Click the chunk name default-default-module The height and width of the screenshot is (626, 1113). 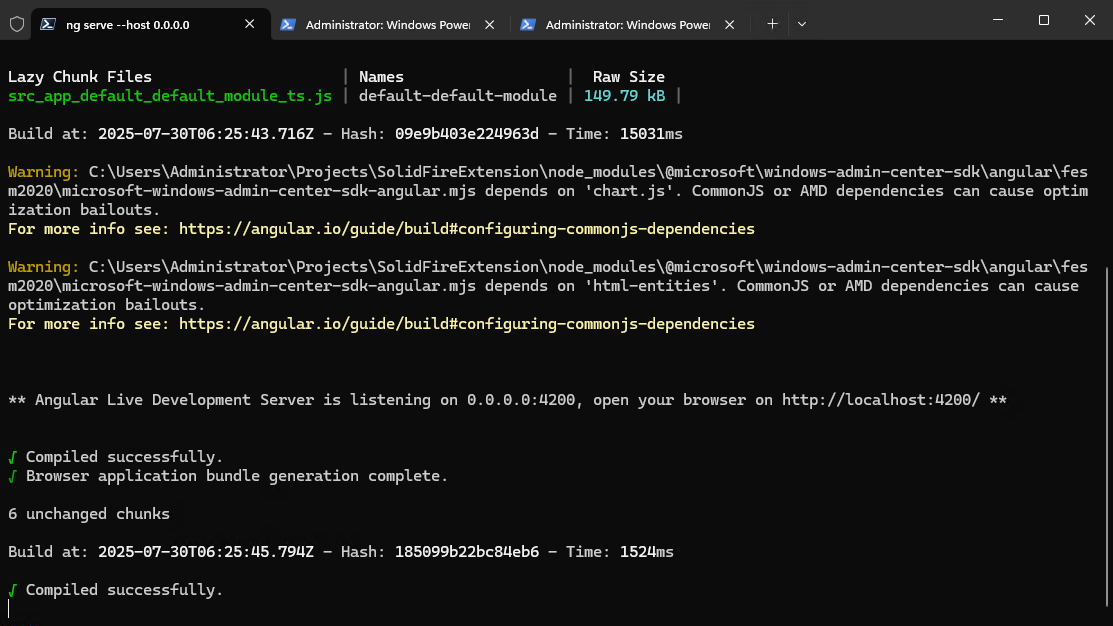pos(458,96)
